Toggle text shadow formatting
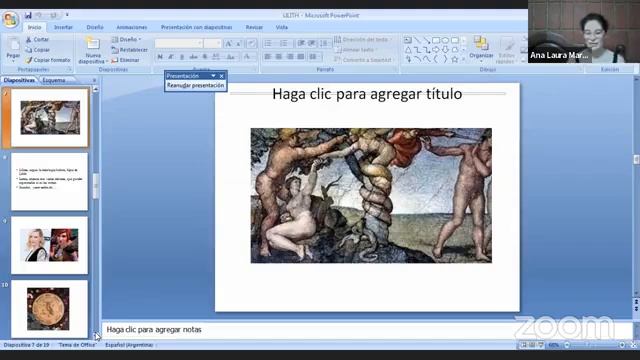 [205, 57]
